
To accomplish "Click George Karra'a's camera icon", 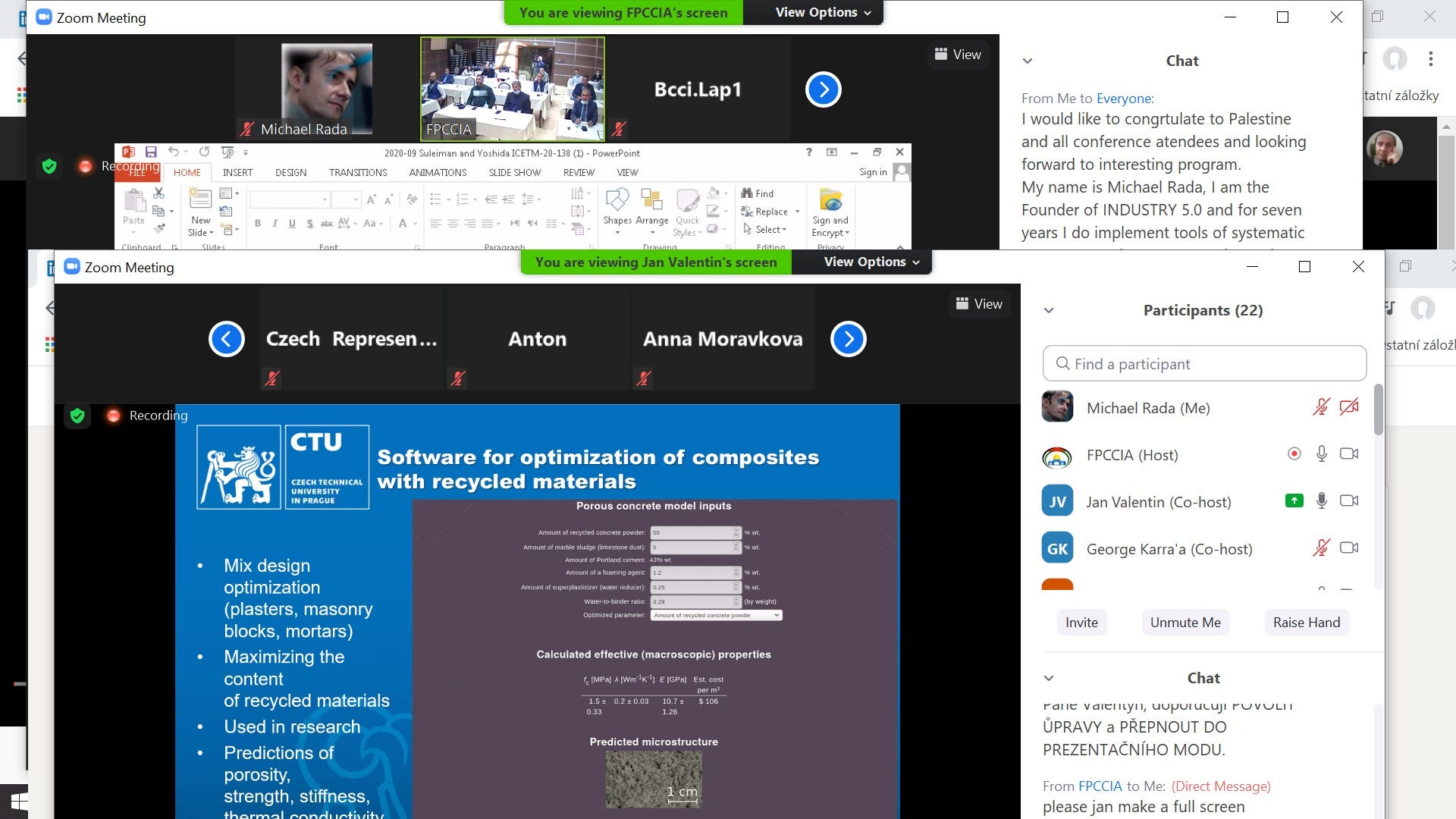I will tap(1349, 548).
